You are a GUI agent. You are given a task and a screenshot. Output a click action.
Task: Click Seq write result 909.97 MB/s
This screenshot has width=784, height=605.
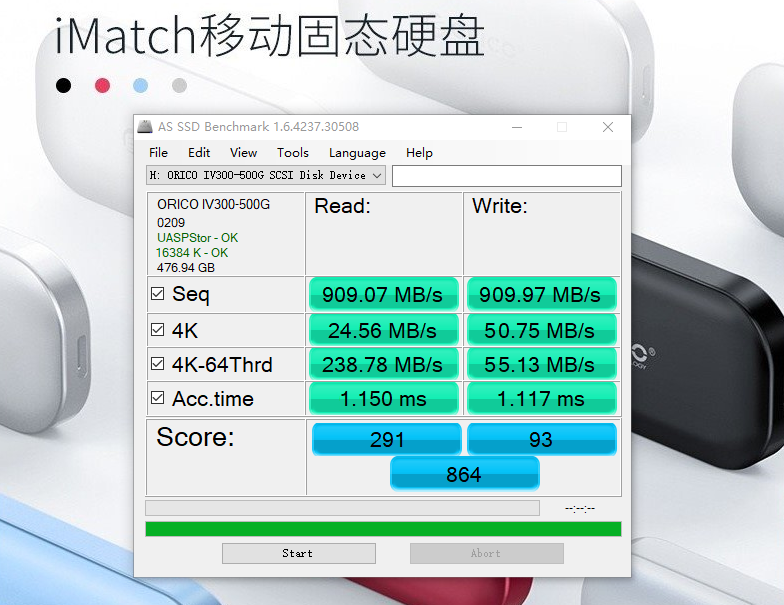tap(542, 294)
